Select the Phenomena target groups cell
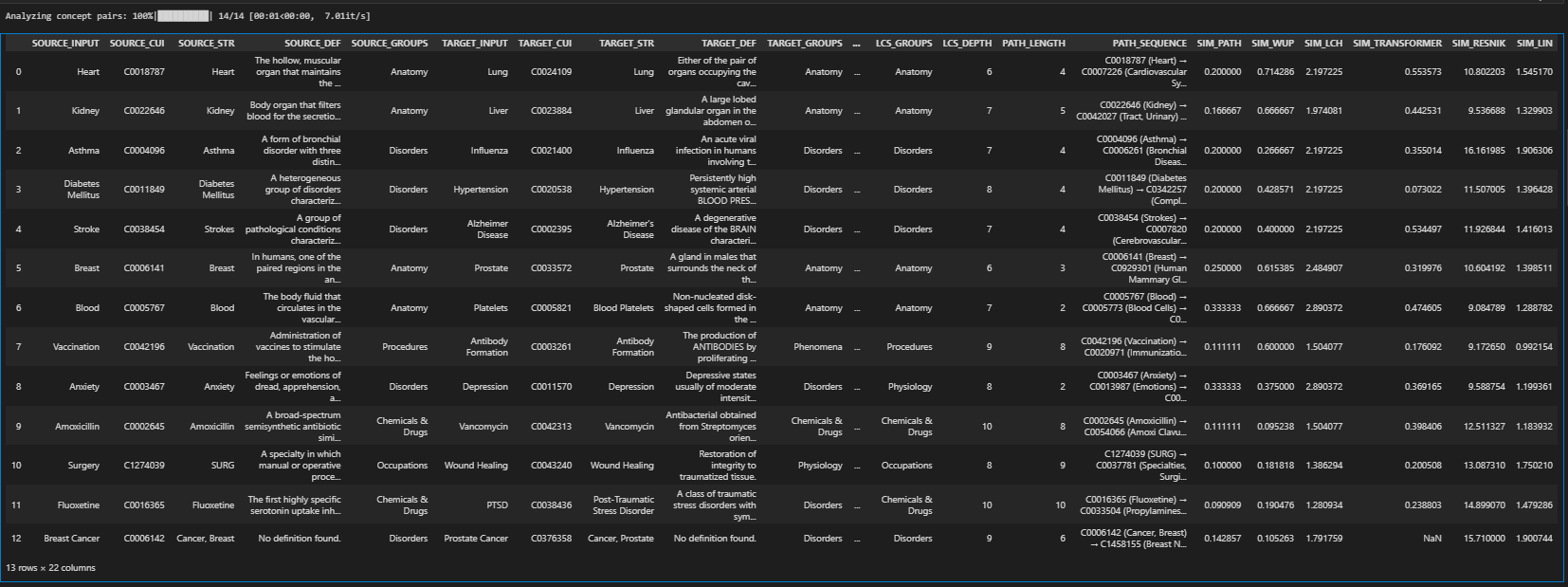The height and width of the screenshot is (587, 1568). [x=817, y=347]
